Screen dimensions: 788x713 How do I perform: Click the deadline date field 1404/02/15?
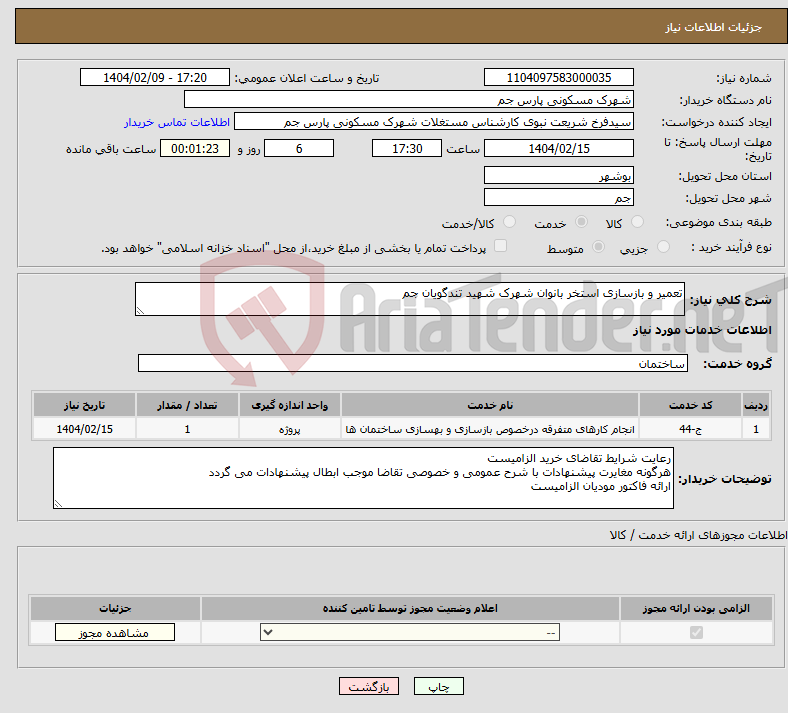pyautogui.click(x=558, y=148)
